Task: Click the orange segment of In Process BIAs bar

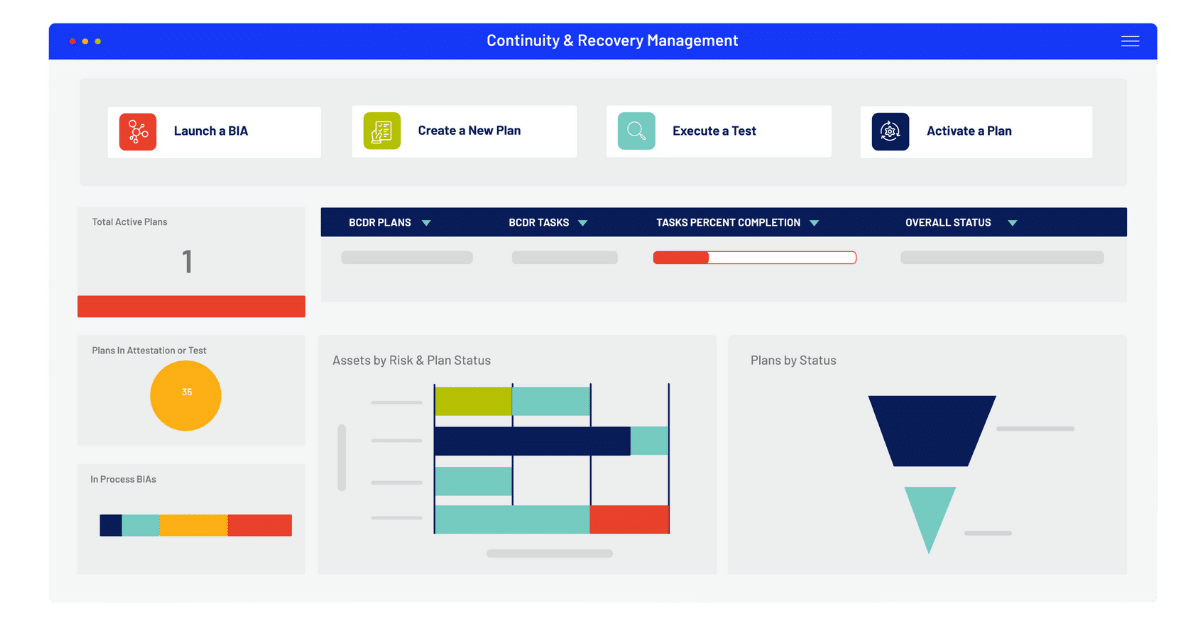Action: coord(194,525)
